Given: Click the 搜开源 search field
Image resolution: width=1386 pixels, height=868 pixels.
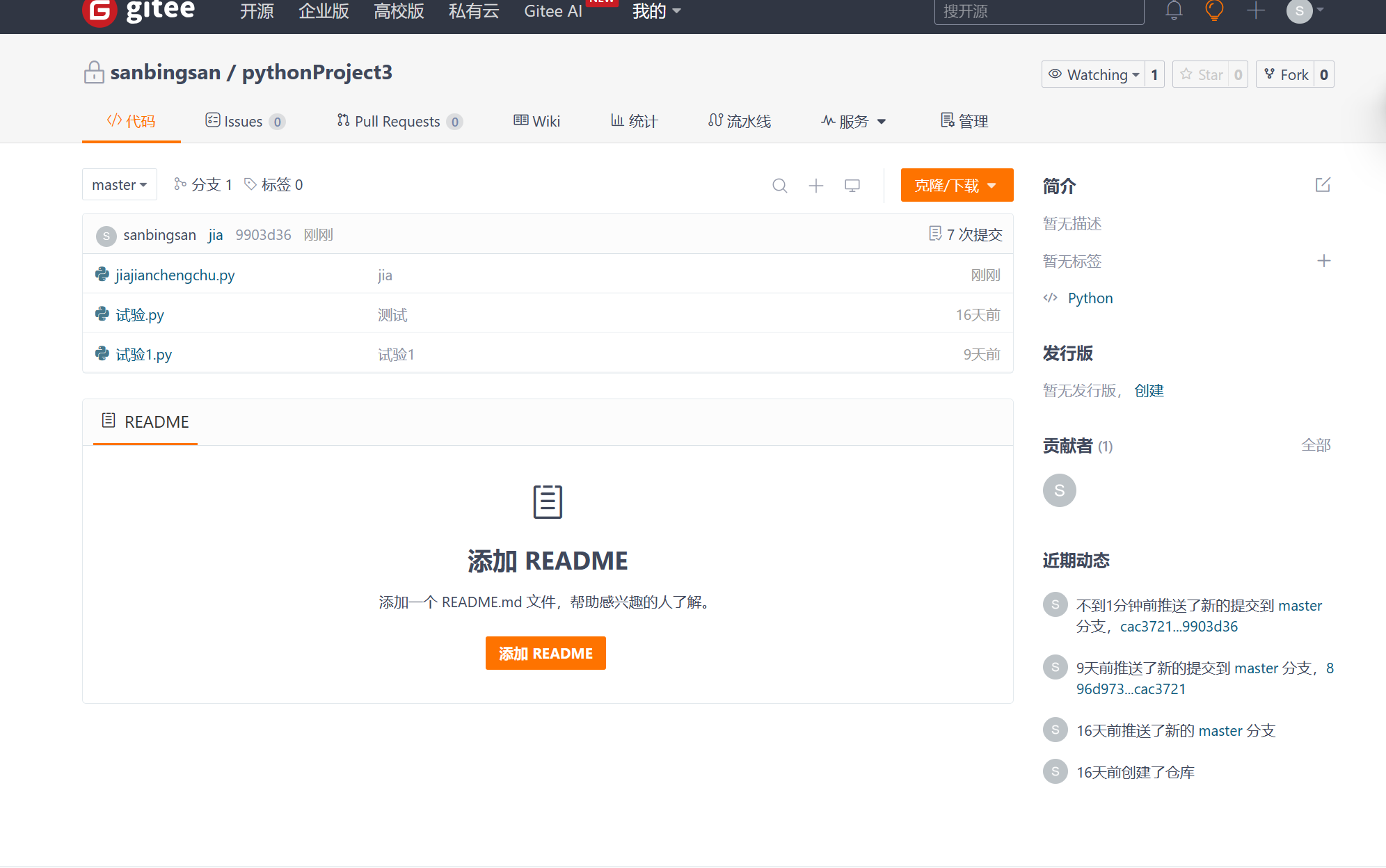Looking at the screenshot, I should click(x=1038, y=12).
